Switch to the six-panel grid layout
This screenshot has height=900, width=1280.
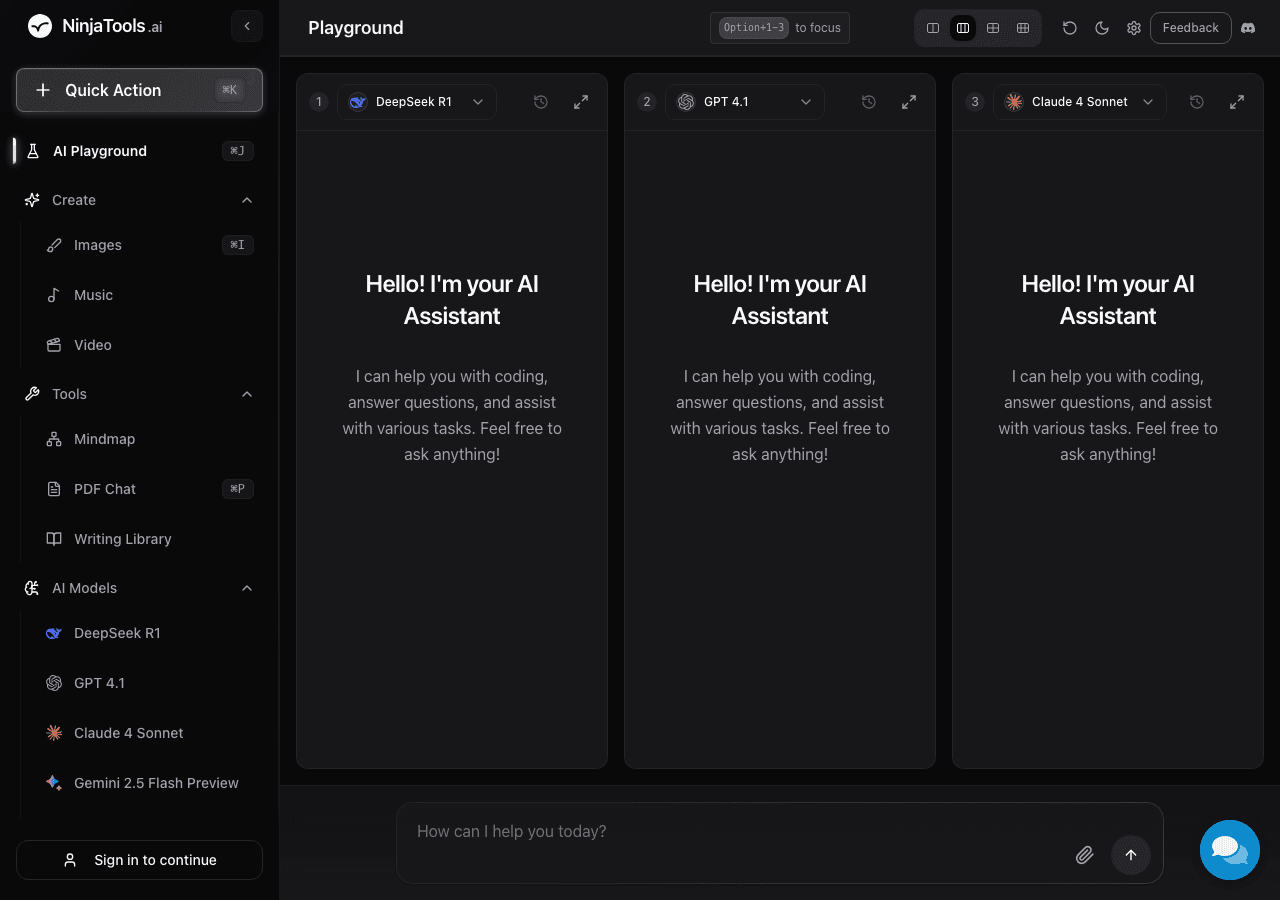click(x=1023, y=28)
